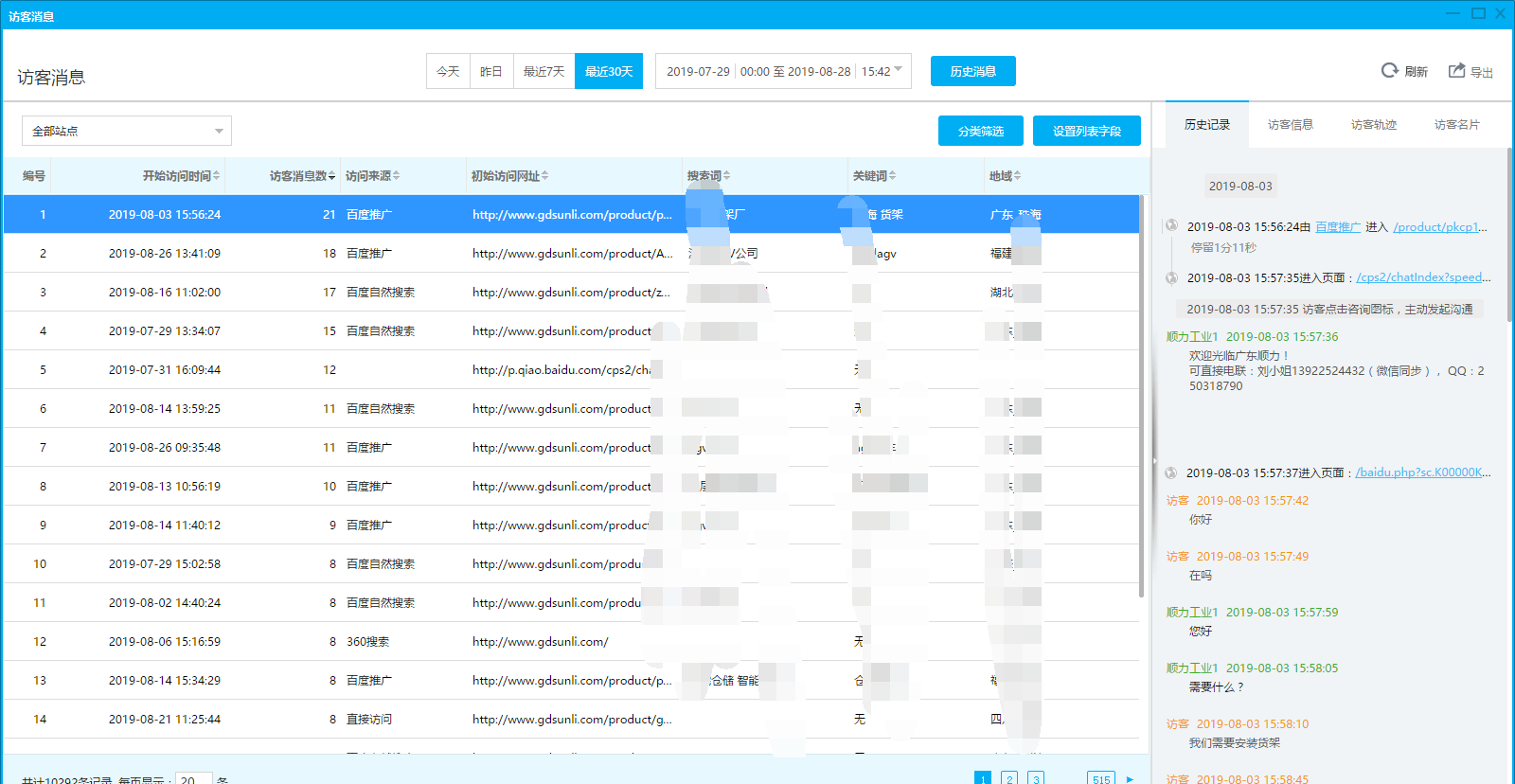Toggle sort icon on 初始访问网址 column
Viewport: 1515px width, 784px height.
(x=544, y=176)
